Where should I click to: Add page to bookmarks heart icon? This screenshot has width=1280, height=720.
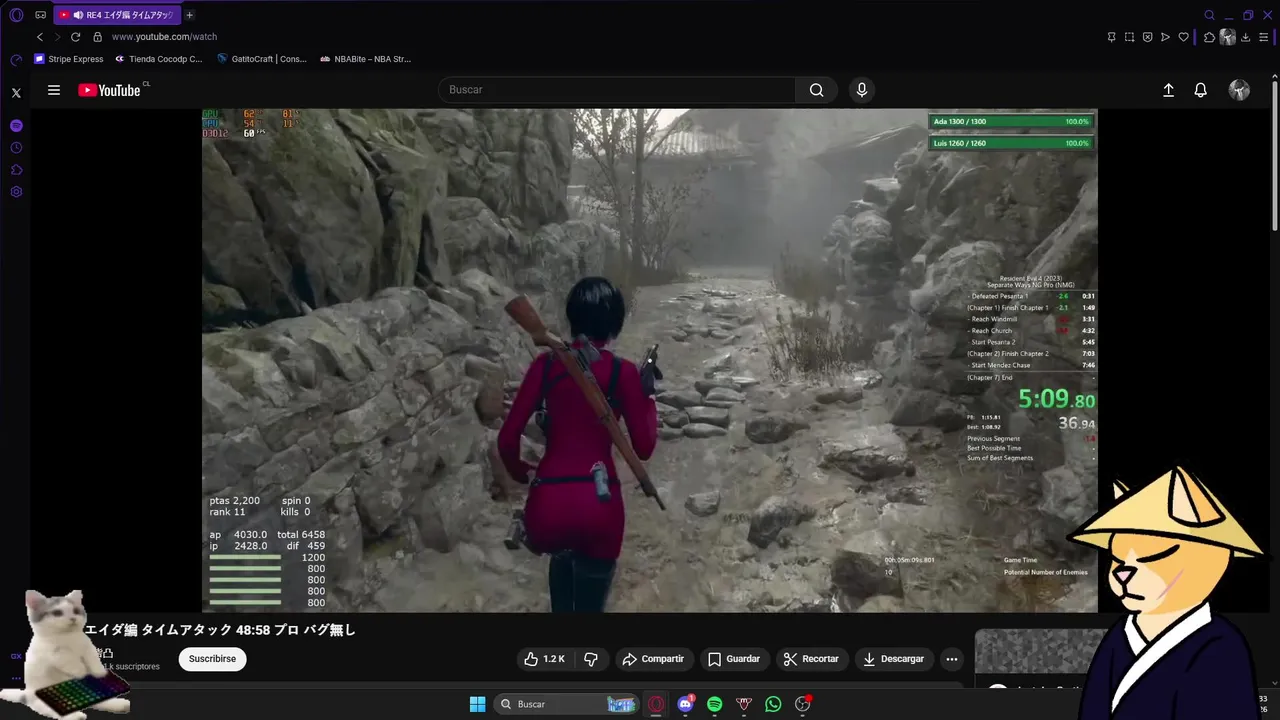coord(1183,37)
